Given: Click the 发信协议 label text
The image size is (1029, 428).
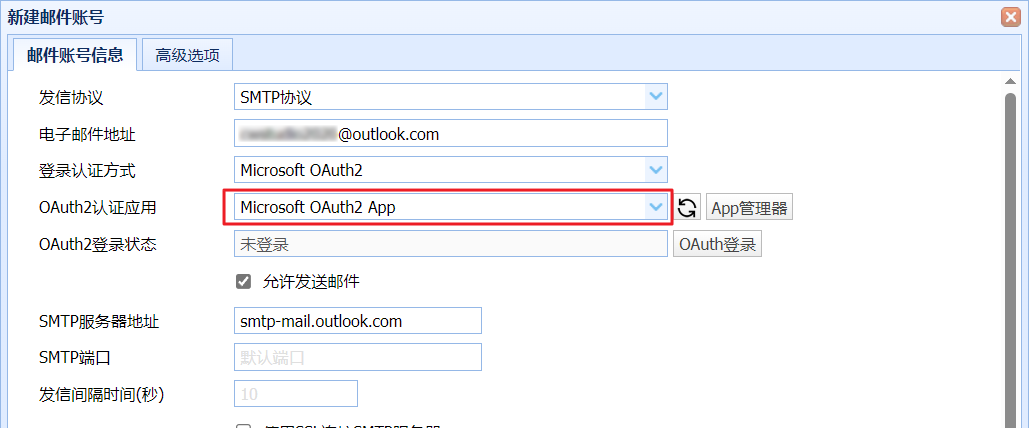Looking at the screenshot, I should click(x=72, y=97).
